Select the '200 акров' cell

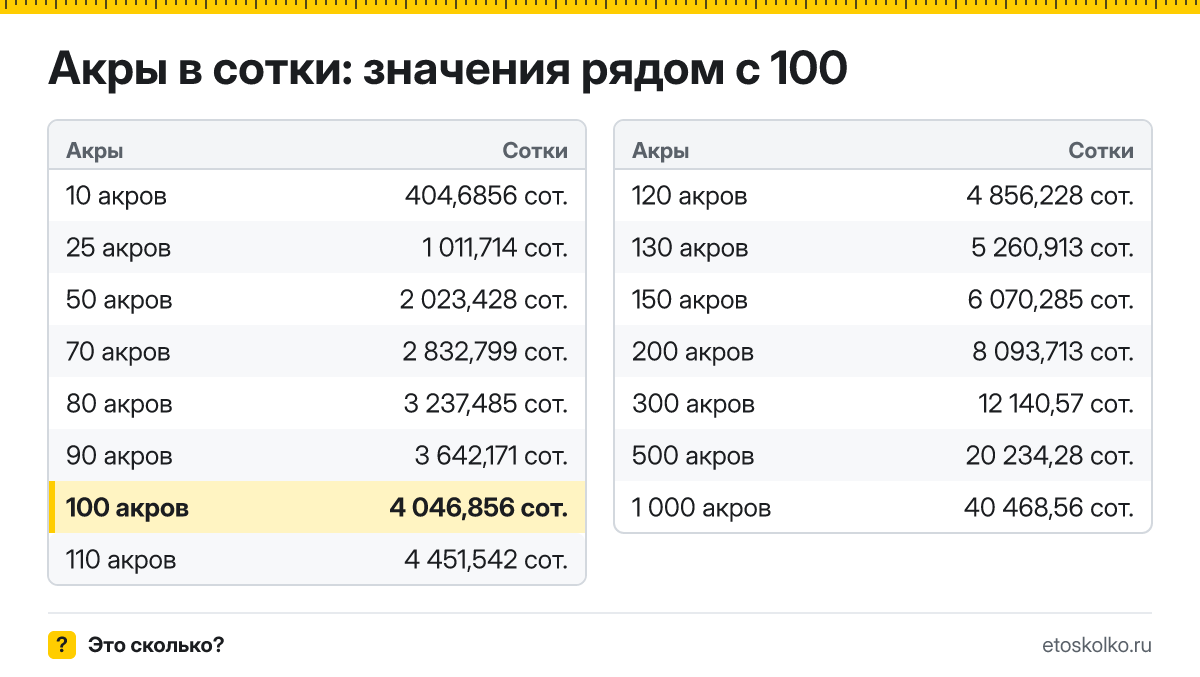tap(693, 351)
